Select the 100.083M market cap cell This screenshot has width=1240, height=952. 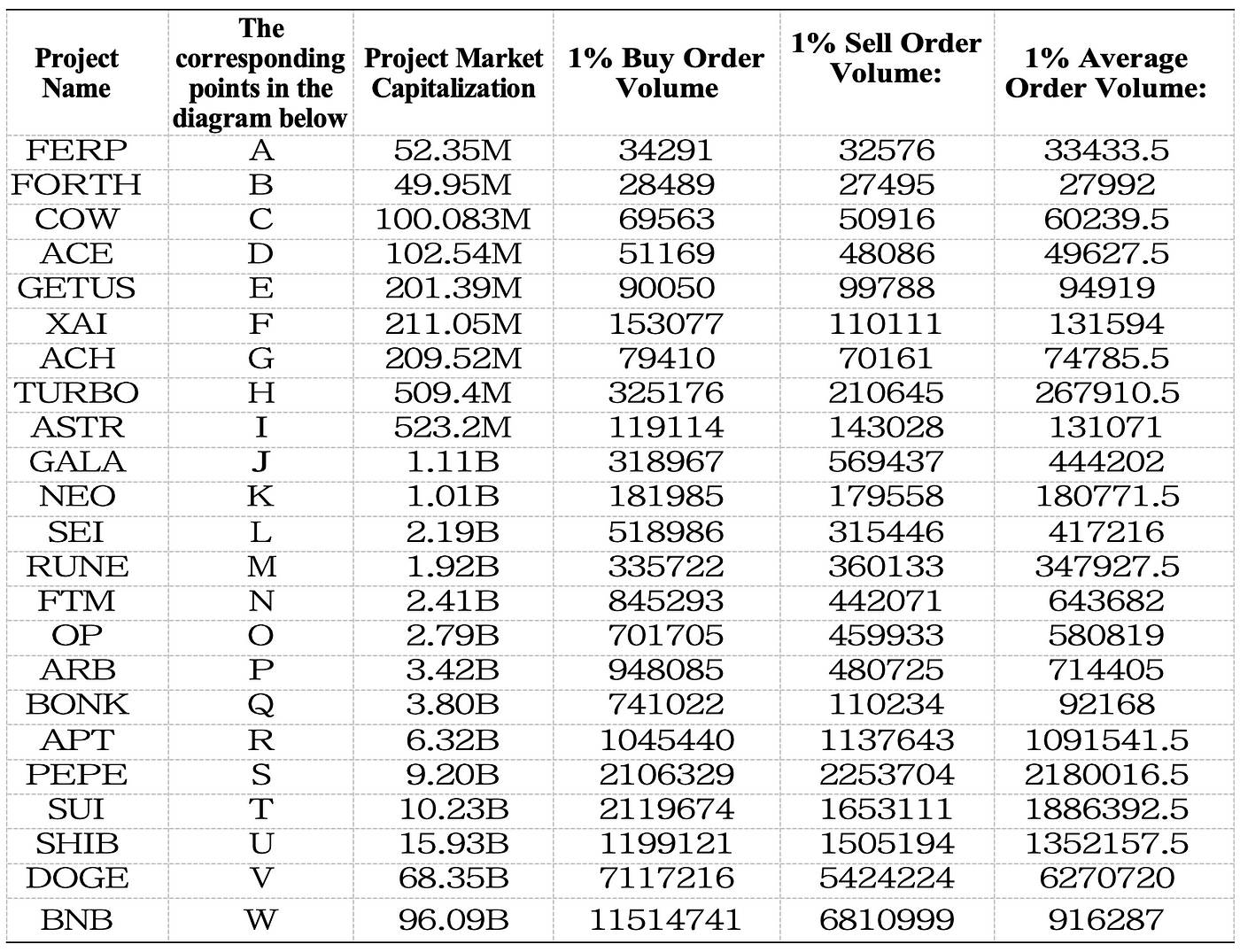453,220
